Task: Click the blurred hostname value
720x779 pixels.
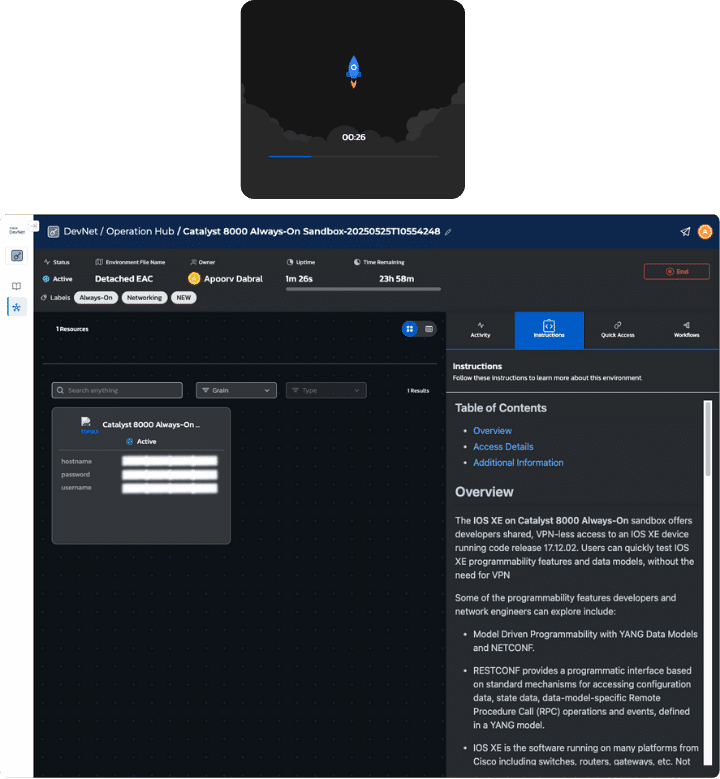Action: 169,461
